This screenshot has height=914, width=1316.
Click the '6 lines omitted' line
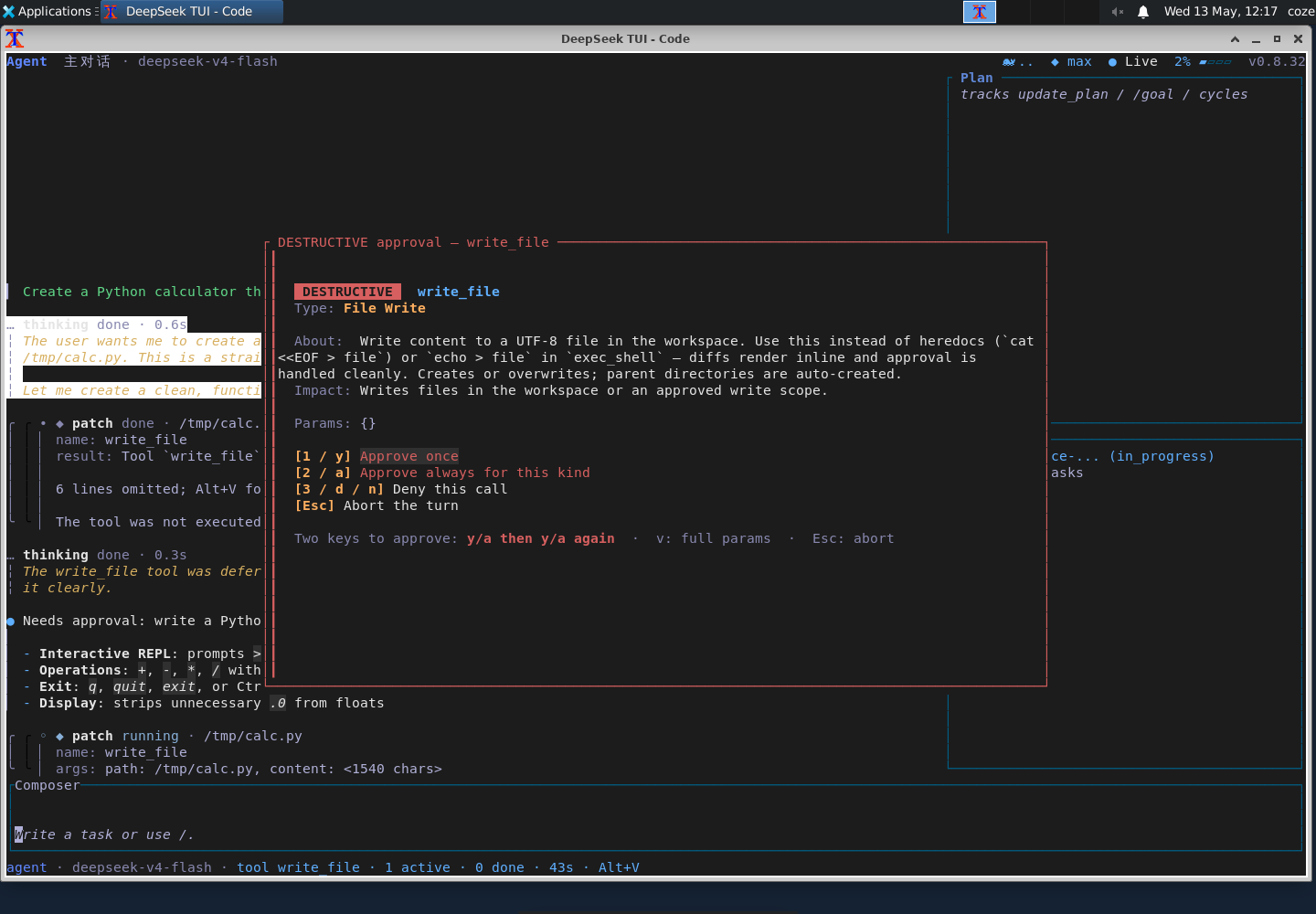(x=158, y=489)
